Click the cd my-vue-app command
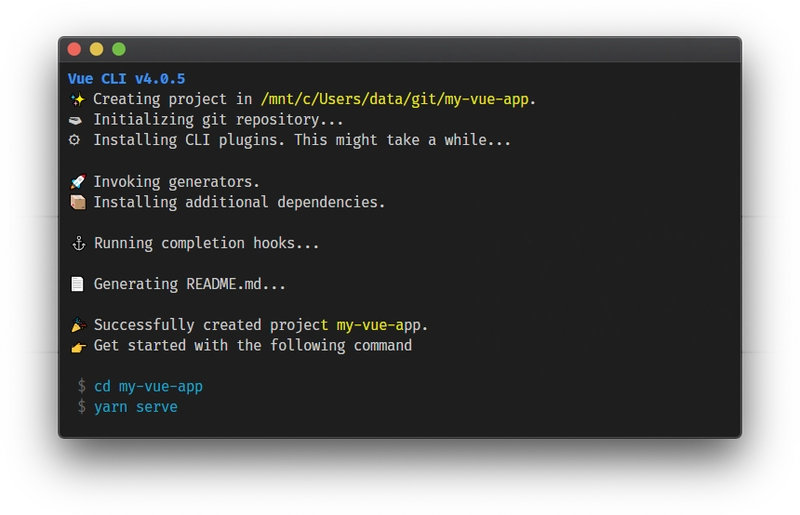The width and height of the screenshot is (800, 515). (148, 386)
